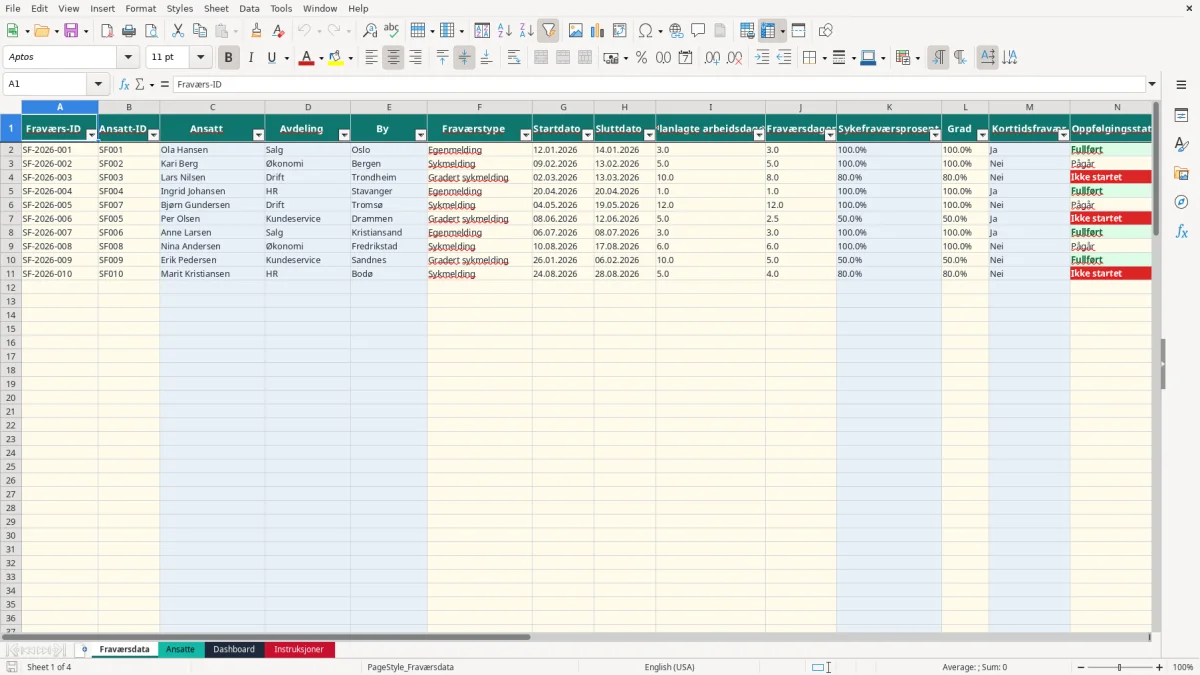
Task: Toggle Italic formatting
Action: pyautogui.click(x=250, y=58)
